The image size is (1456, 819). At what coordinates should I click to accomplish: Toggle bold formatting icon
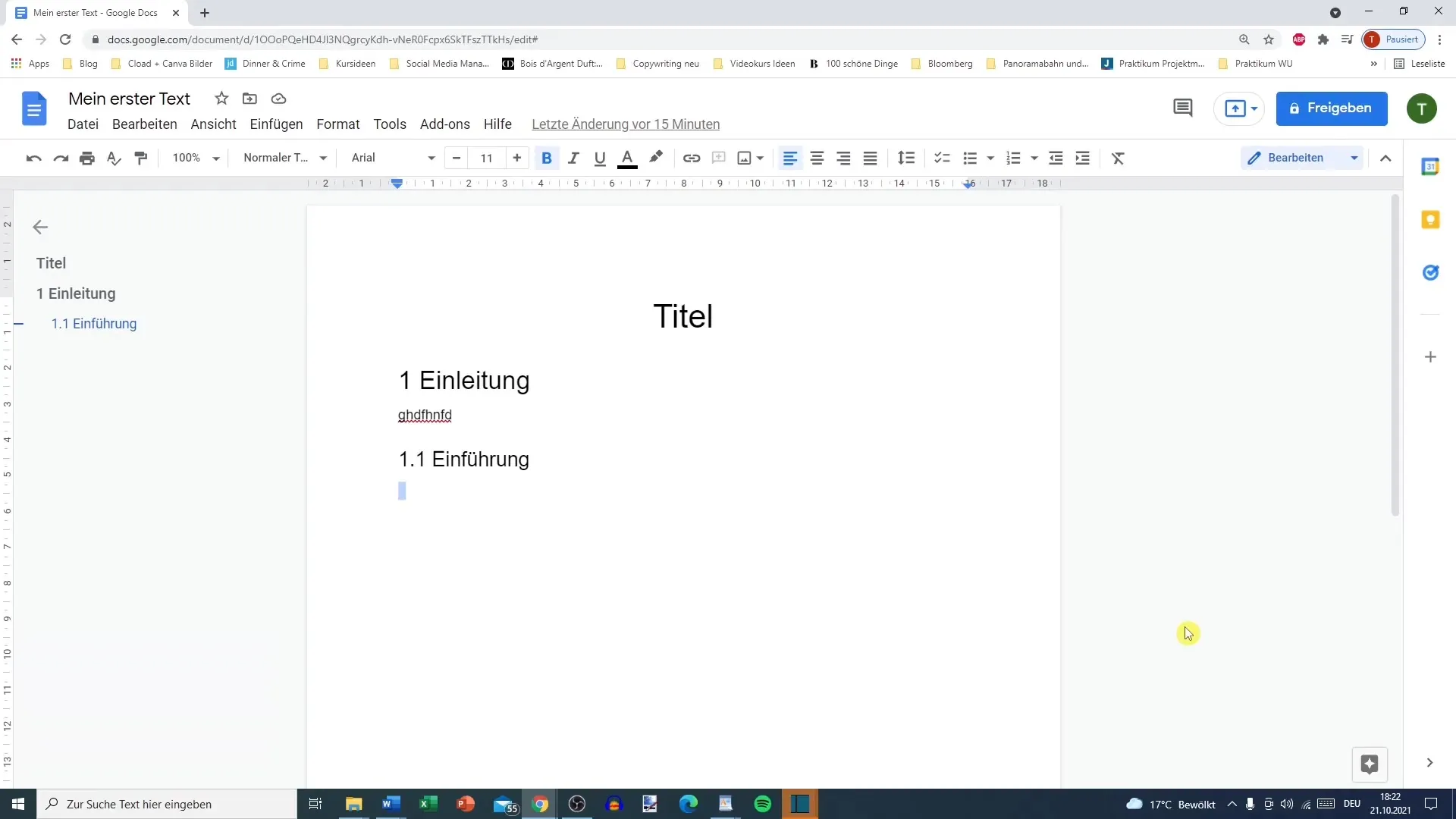[x=547, y=157]
